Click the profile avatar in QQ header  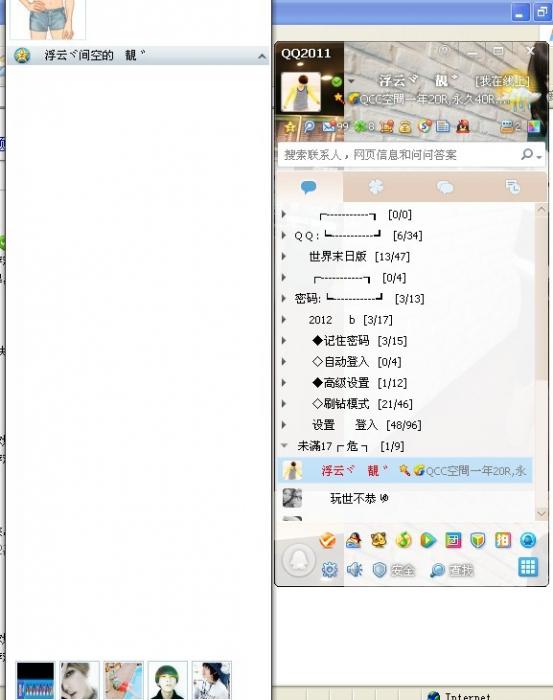301,92
